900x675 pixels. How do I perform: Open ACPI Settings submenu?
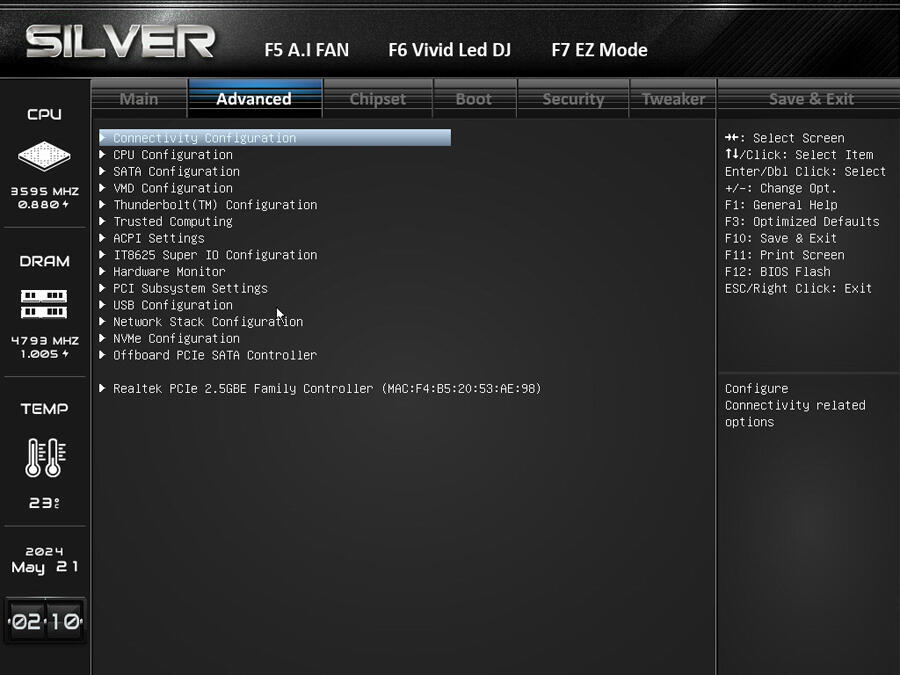(158, 238)
